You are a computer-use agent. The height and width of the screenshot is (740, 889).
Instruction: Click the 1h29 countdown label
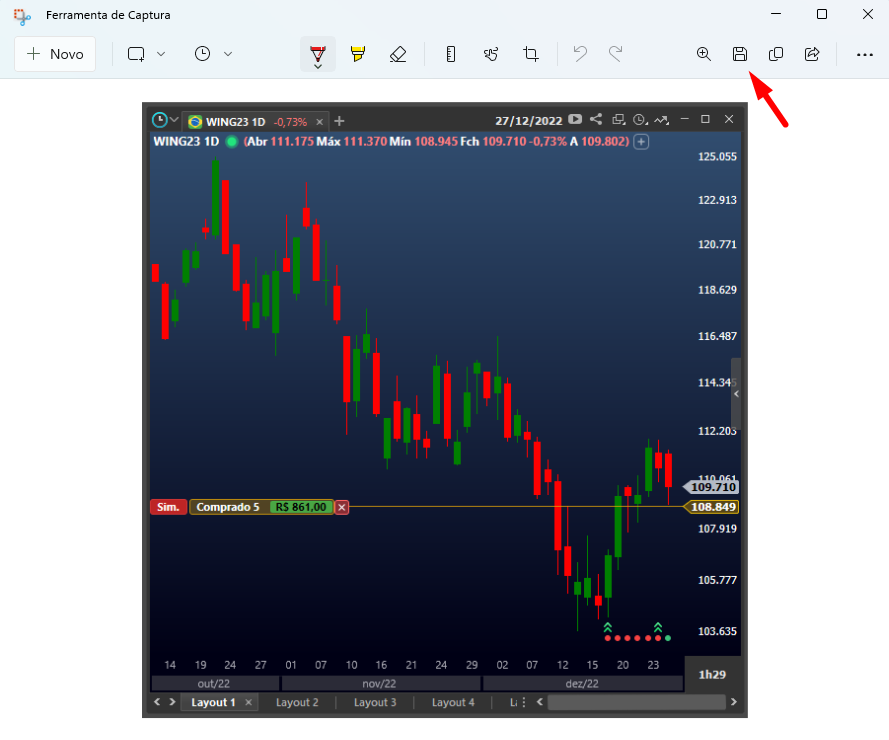click(x=712, y=675)
